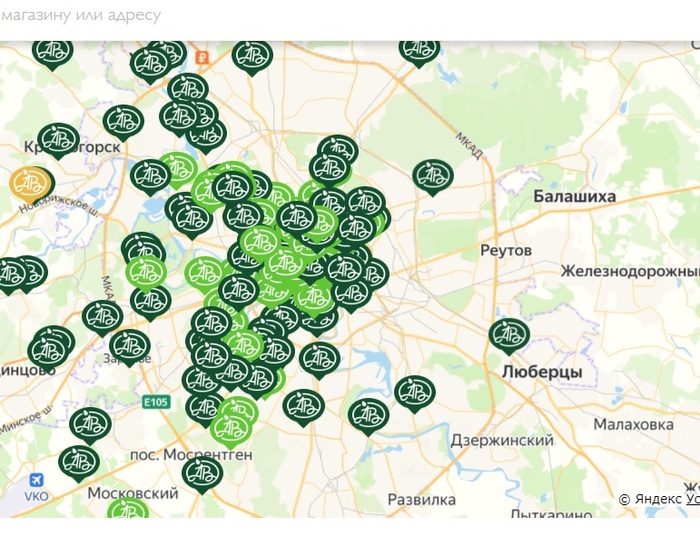
Task: Click the Дзержинский city label
Action: point(502,440)
